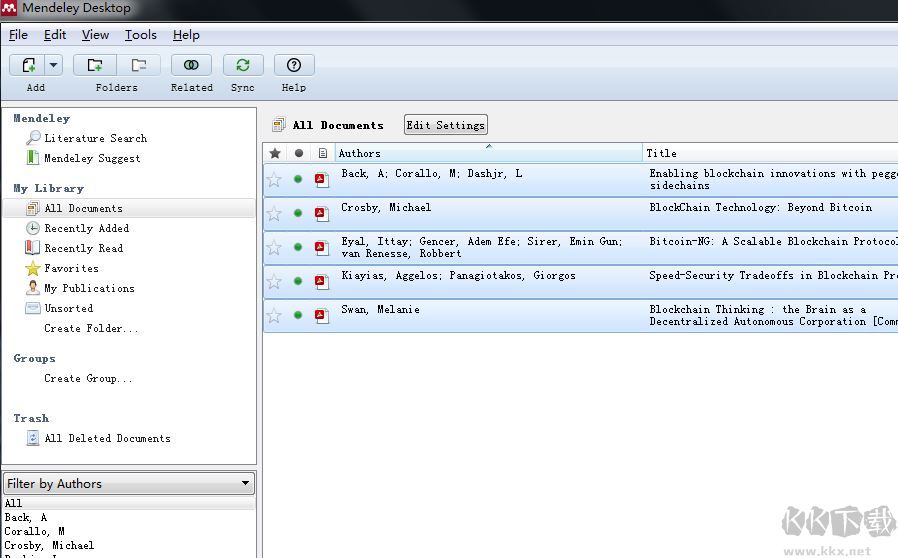Toggle favorite star for Back, A row

coord(274,180)
